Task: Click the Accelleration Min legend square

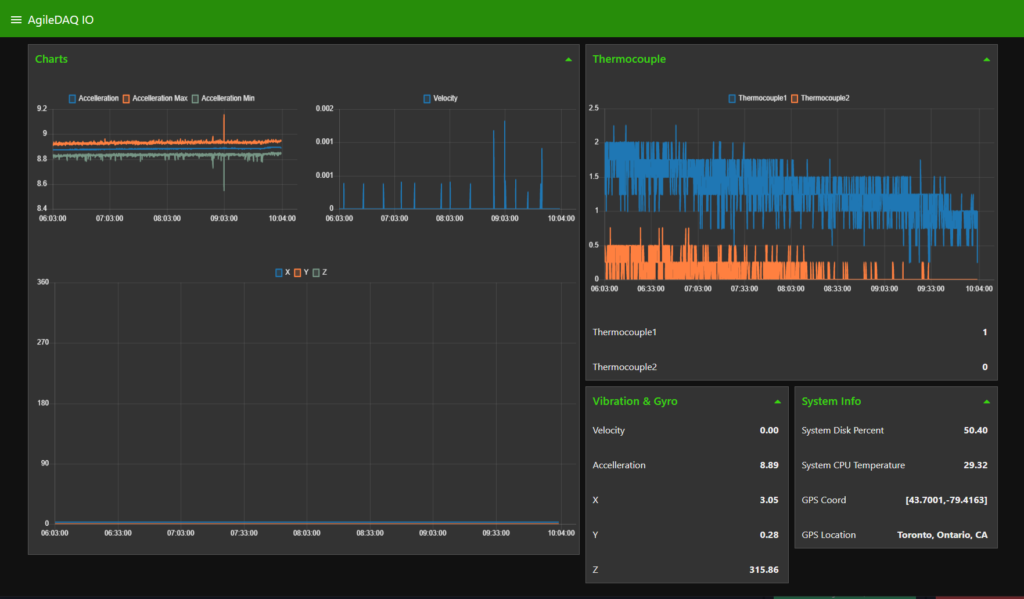Action: point(195,98)
